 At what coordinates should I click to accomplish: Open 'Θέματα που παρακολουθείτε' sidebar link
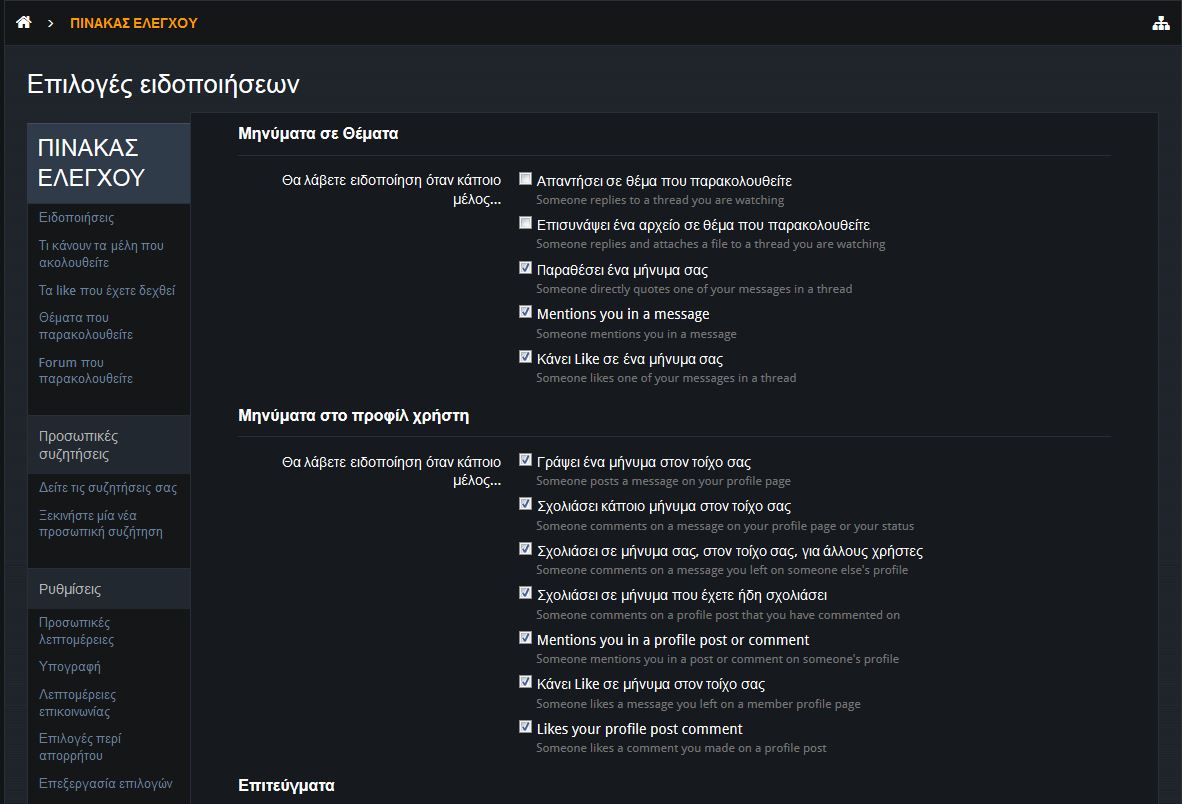85,326
